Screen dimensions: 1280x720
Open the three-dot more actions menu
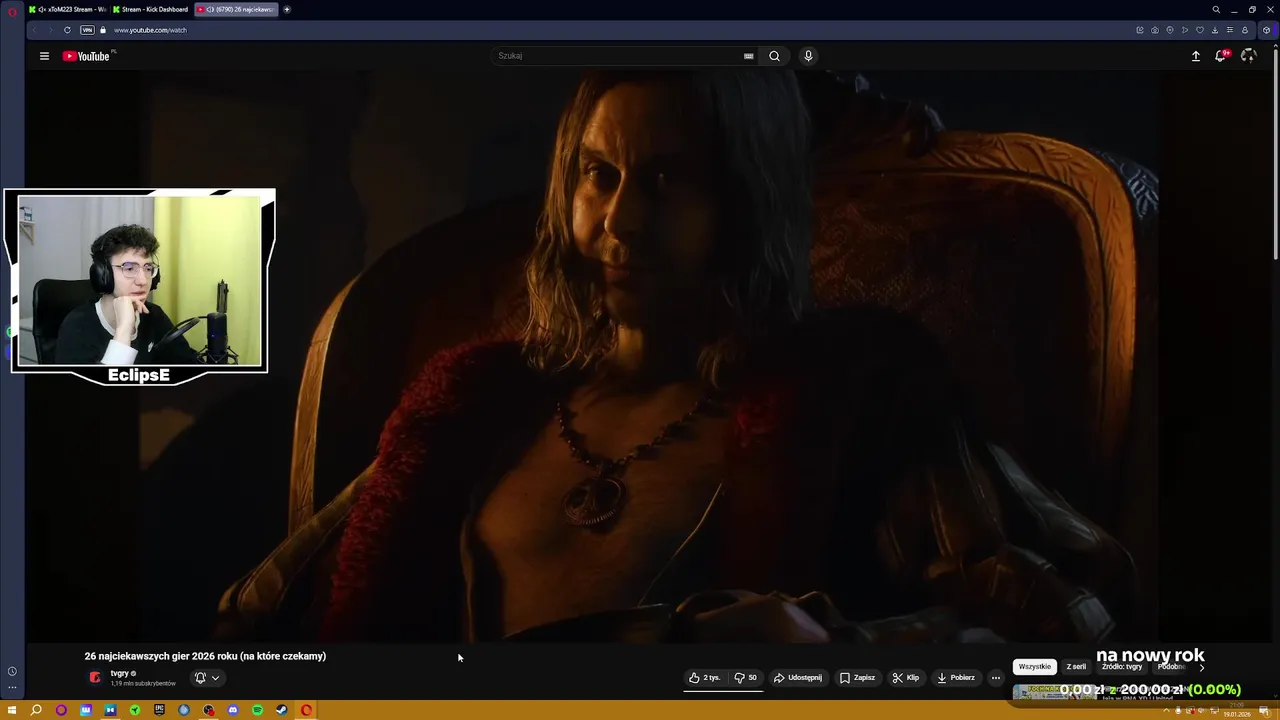point(995,677)
